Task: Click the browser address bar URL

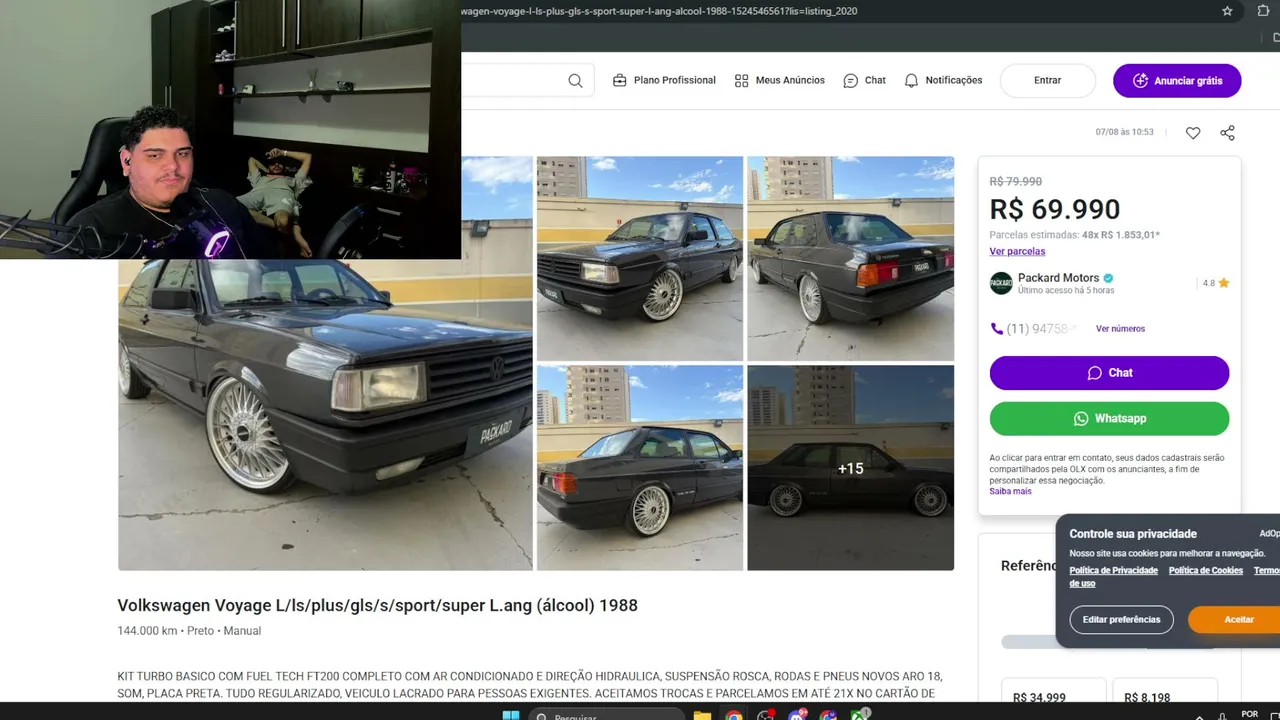Action: pos(660,11)
